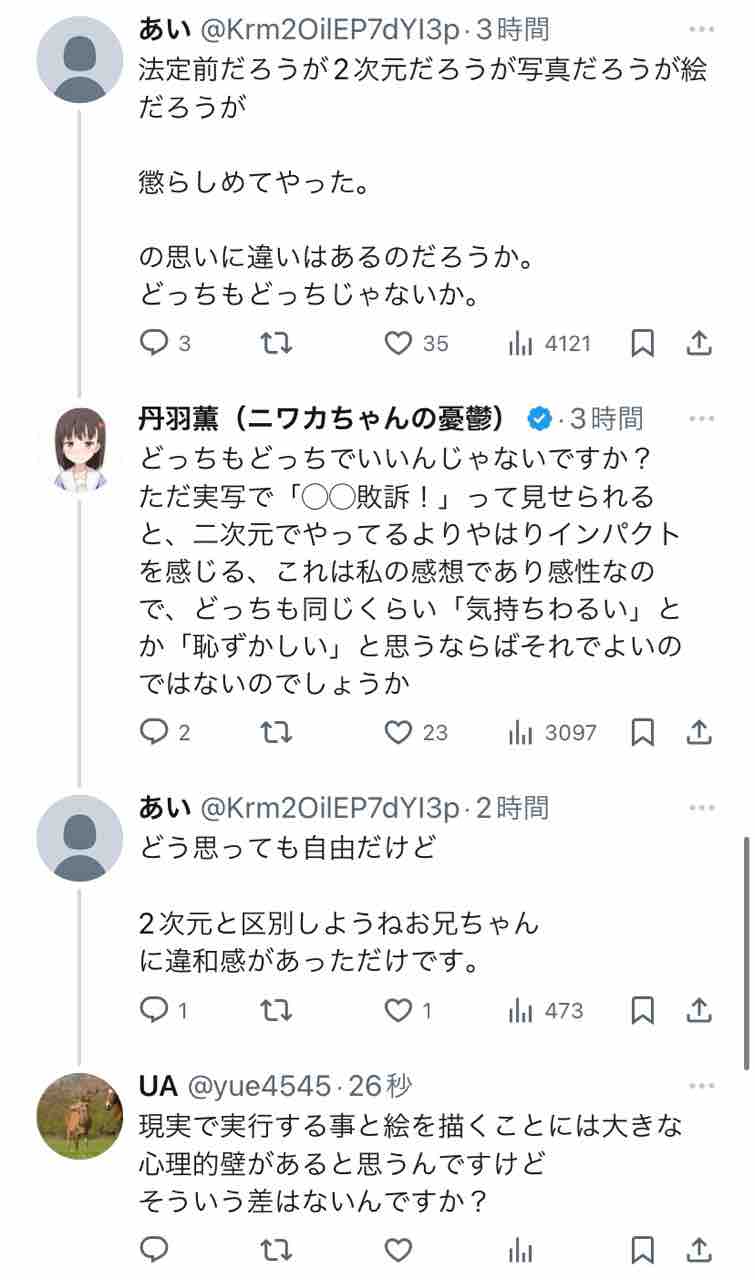The height and width of the screenshot is (1280, 755).
Task: View analytics showing 473 views
Action: pyautogui.click(x=520, y=1011)
